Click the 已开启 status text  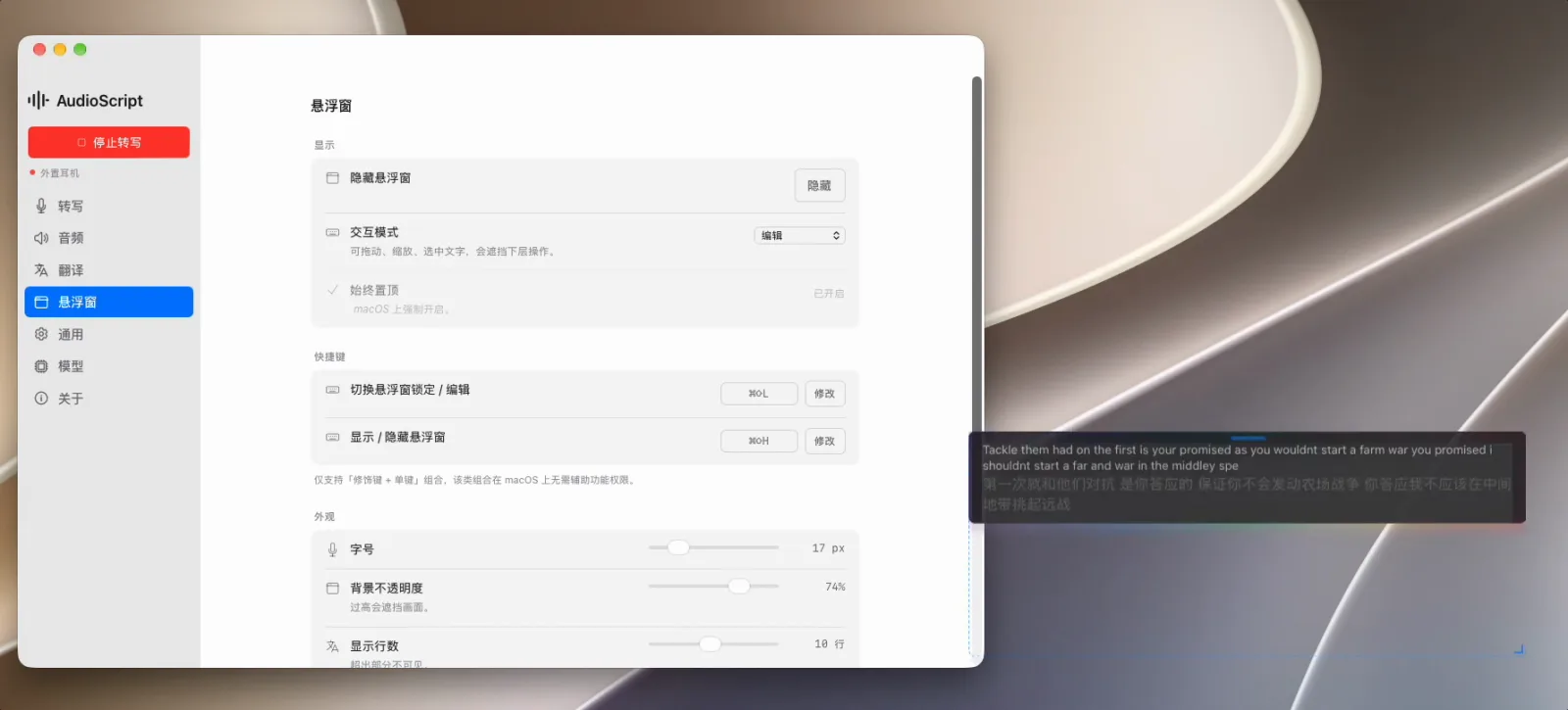[x=828, y=294]
